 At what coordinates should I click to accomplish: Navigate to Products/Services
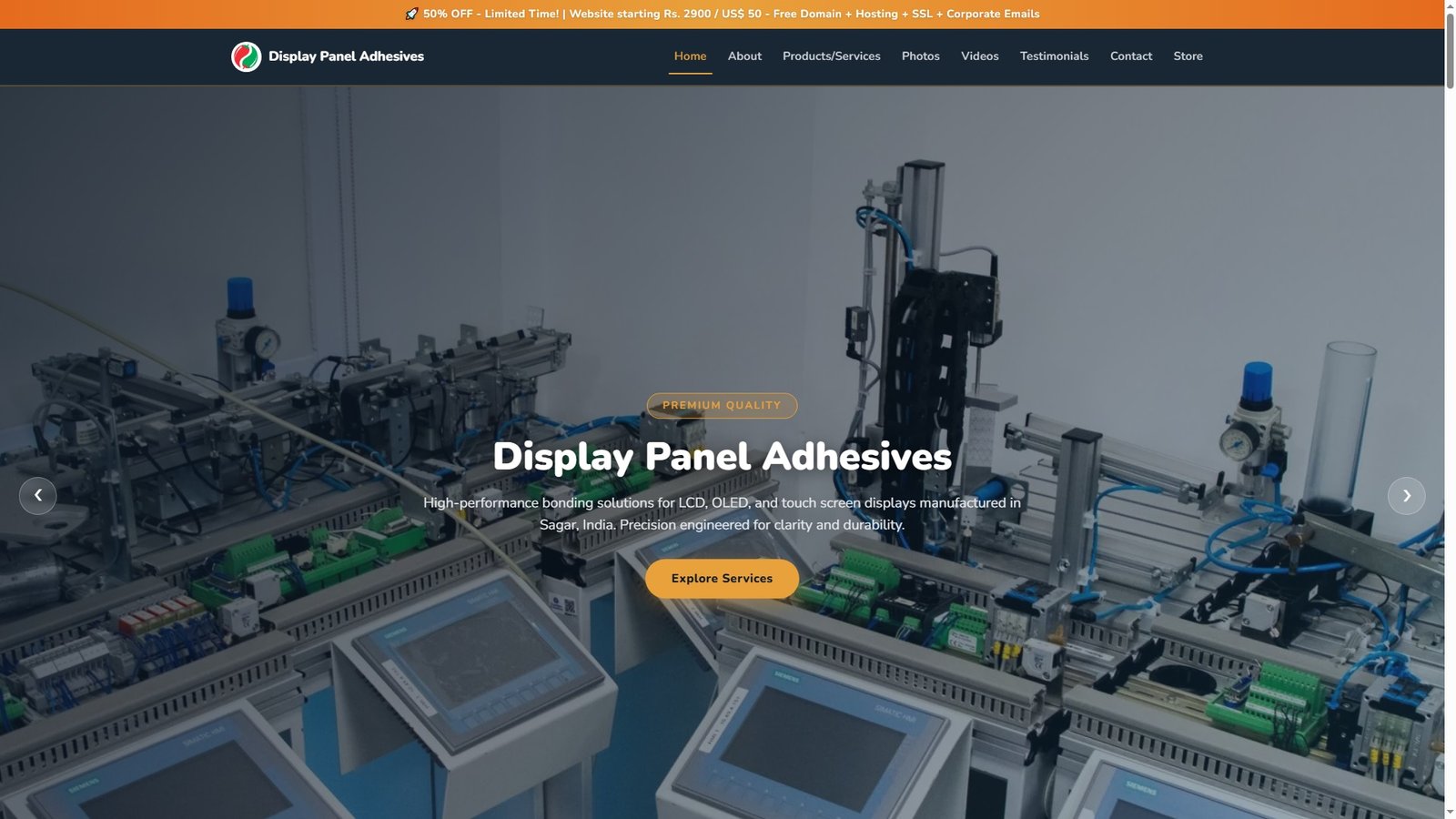click(832, 56)
